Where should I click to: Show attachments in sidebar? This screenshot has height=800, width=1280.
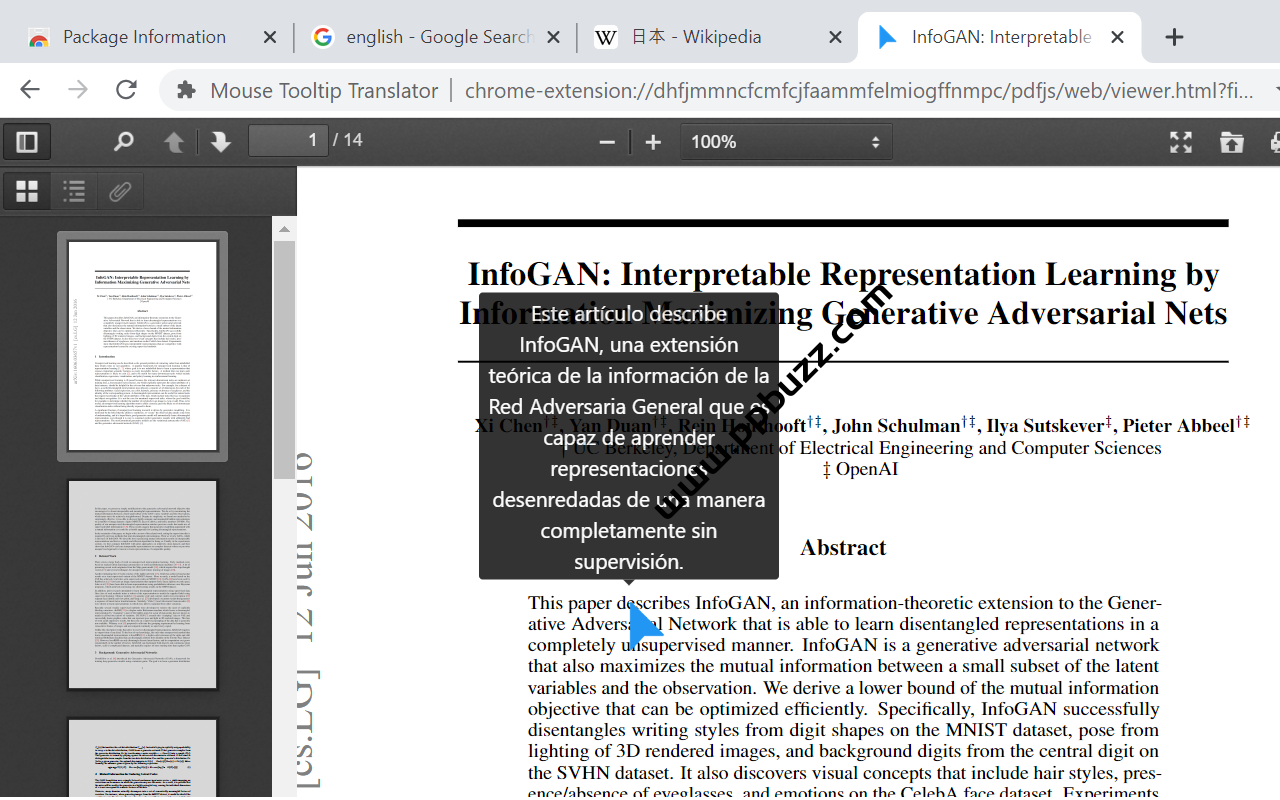(x=120, y=191)
